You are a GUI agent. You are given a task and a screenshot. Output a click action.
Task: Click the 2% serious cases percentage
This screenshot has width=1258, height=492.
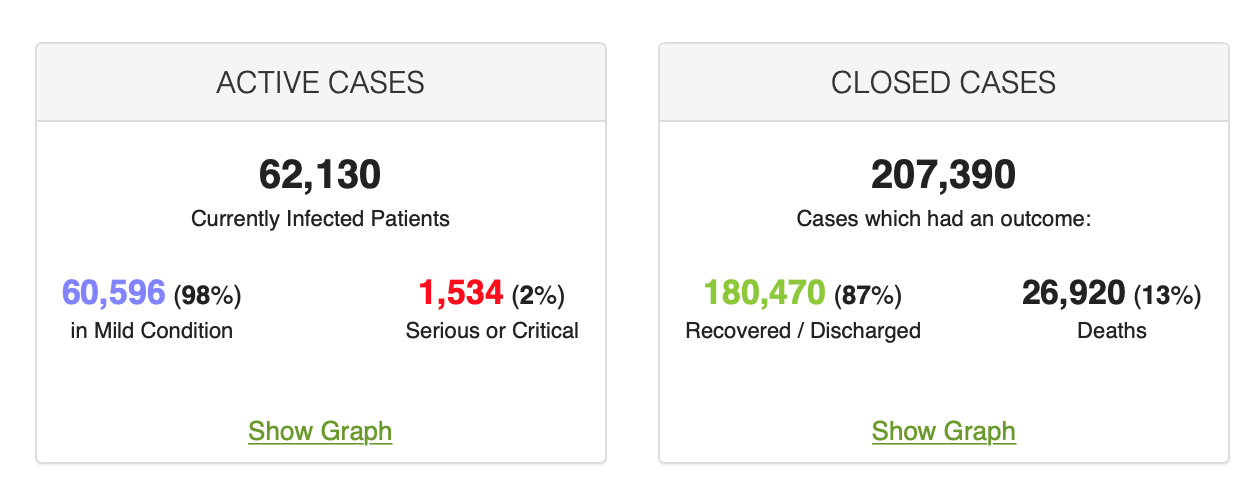[538, 295]
